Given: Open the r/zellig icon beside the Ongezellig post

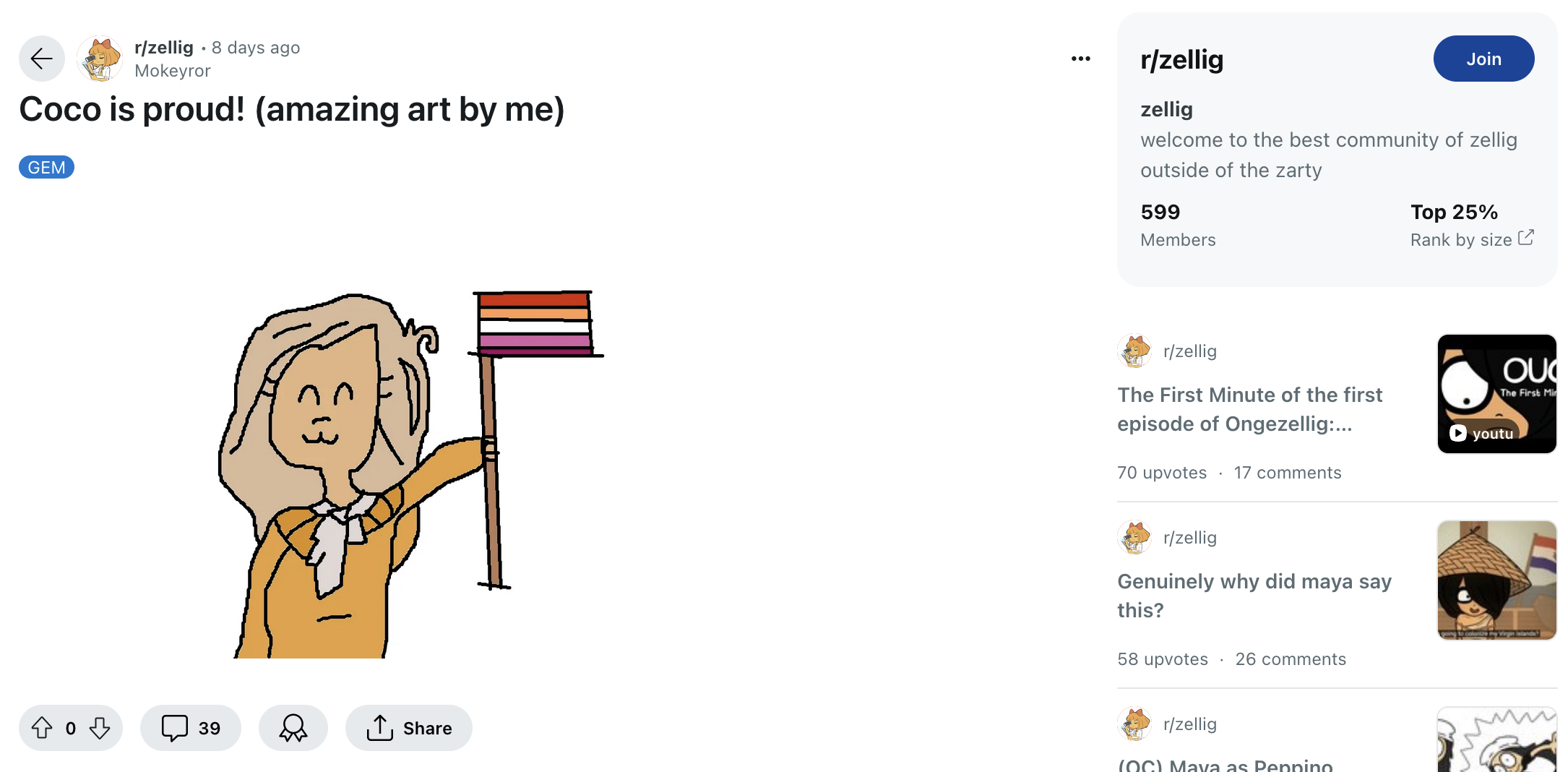Looking at the screenshot, I should pos(1134,351).
